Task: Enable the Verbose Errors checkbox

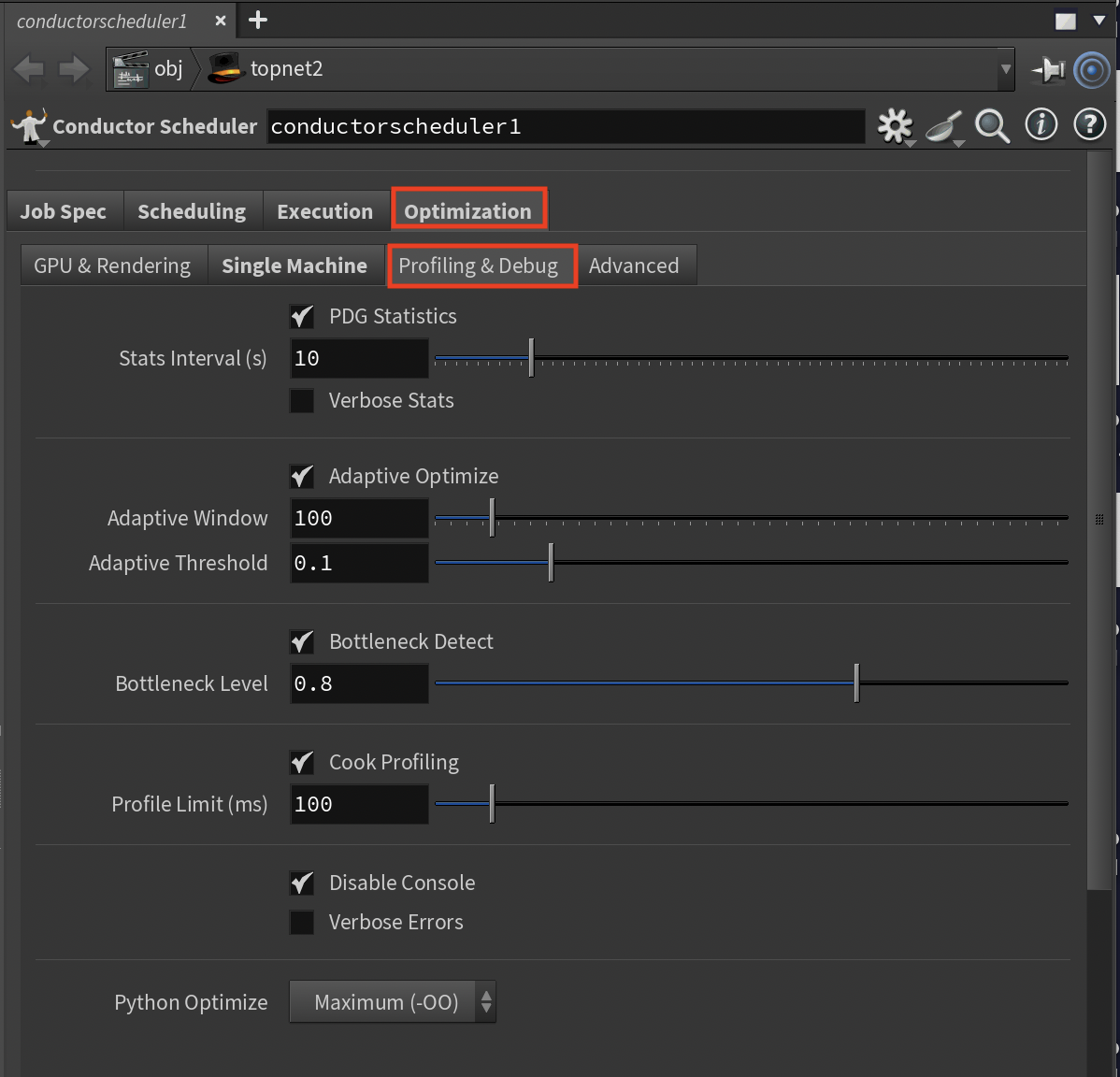Action: point(302,923)
